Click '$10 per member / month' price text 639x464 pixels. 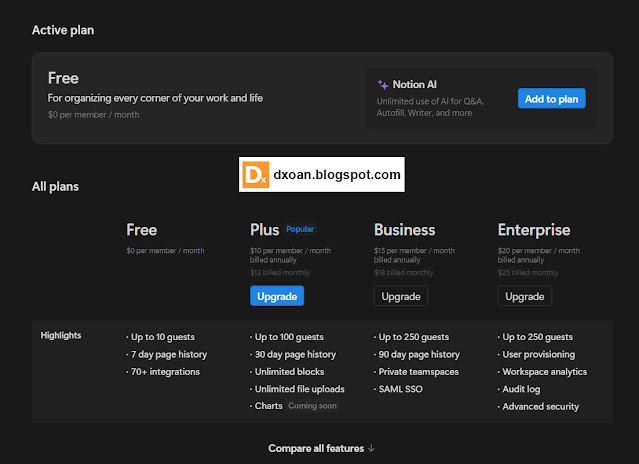click(x=291, y=251)
